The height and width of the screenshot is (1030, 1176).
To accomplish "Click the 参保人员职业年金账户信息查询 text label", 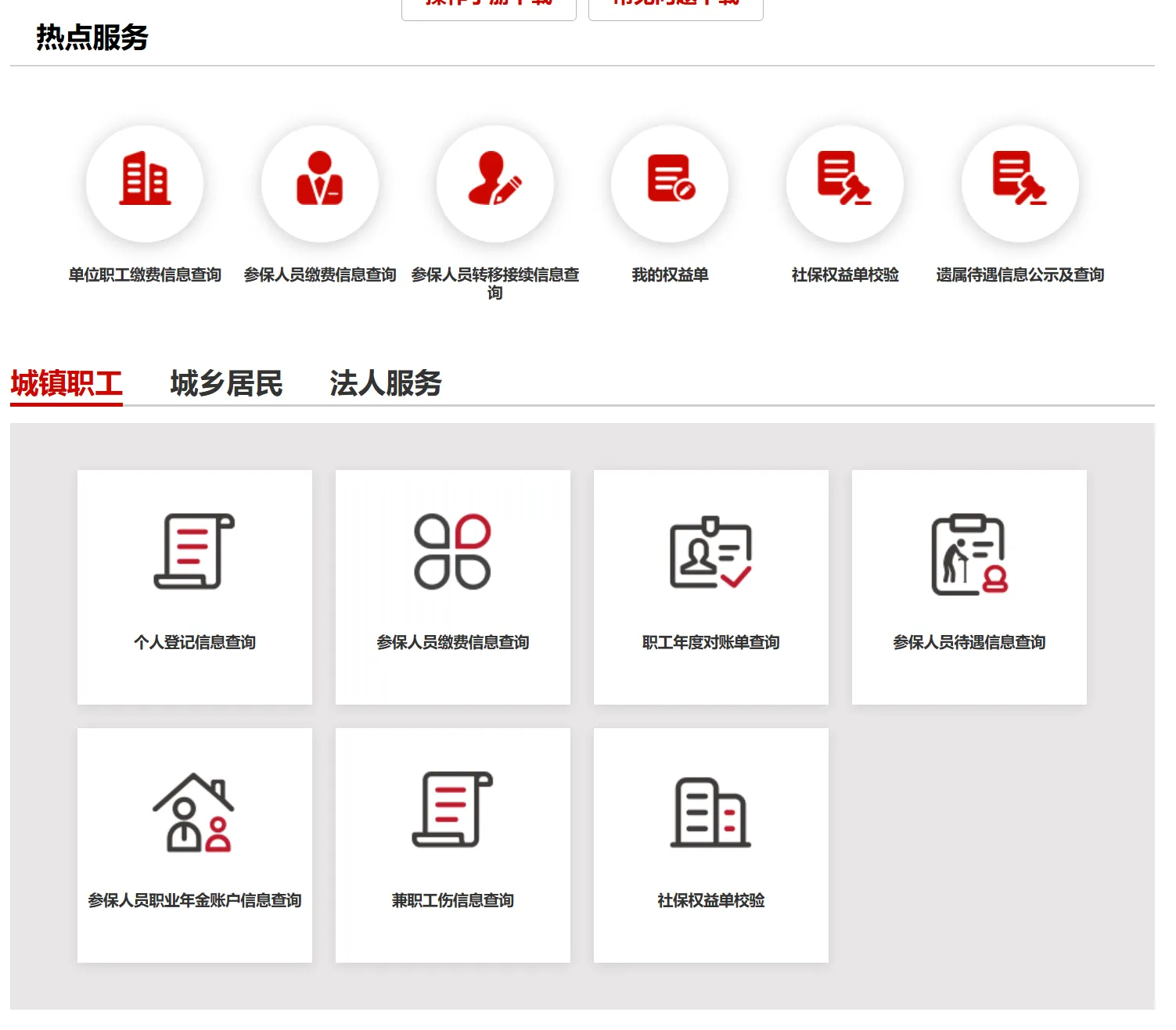I will pyautogui.click(x=195, y=900).
